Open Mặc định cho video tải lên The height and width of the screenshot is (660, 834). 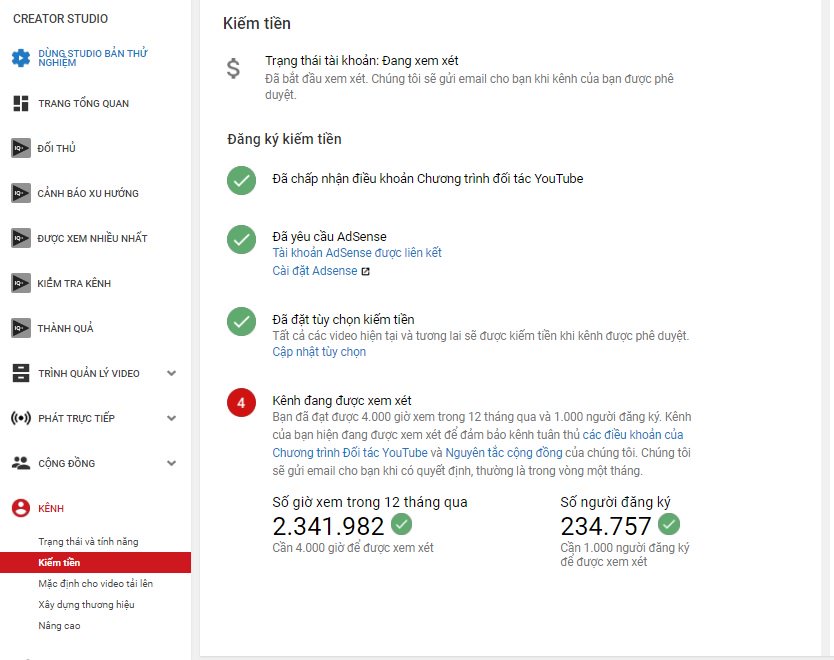pos(95,583)
